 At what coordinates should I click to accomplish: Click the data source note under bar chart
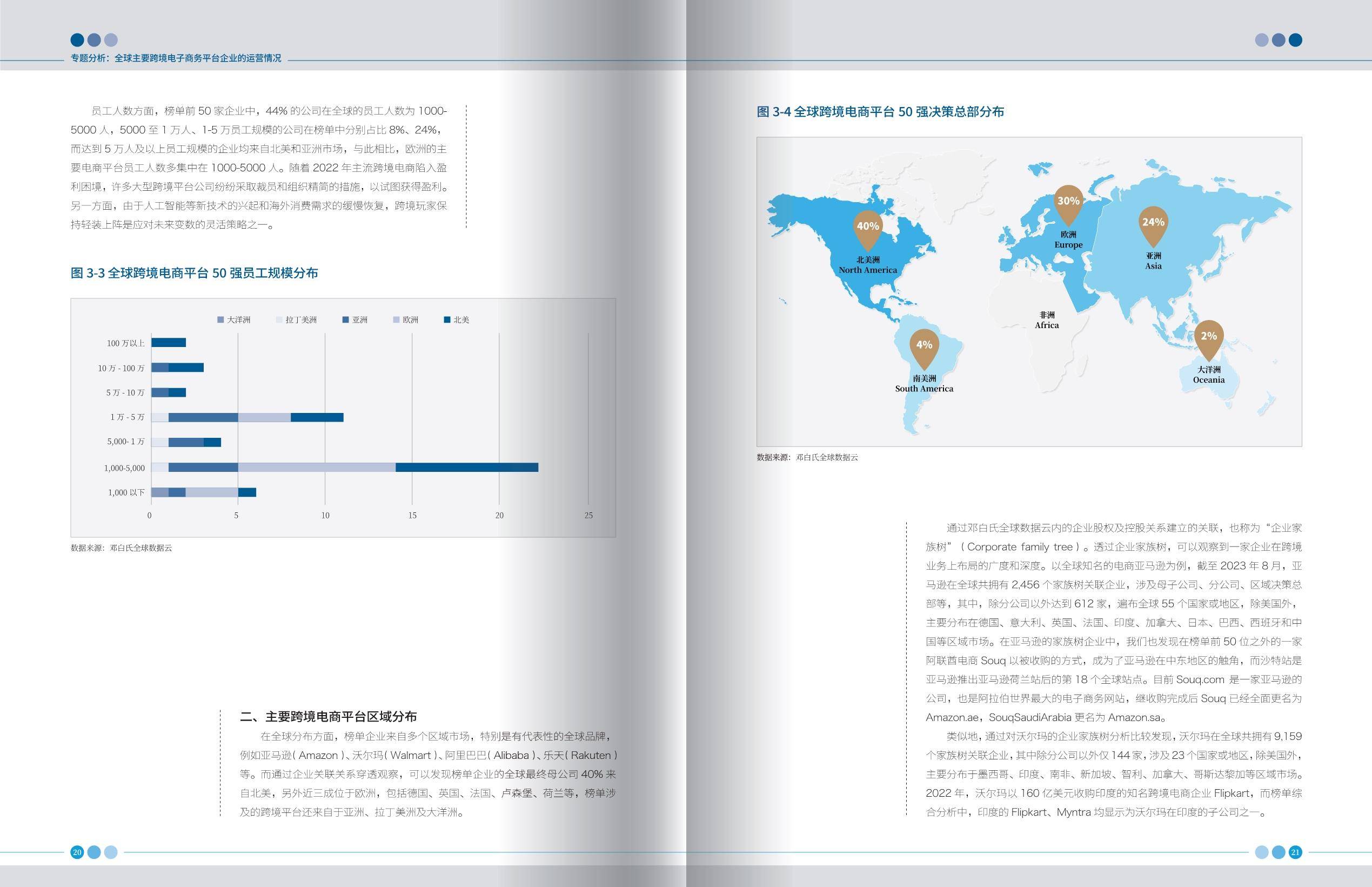point(121,548)
